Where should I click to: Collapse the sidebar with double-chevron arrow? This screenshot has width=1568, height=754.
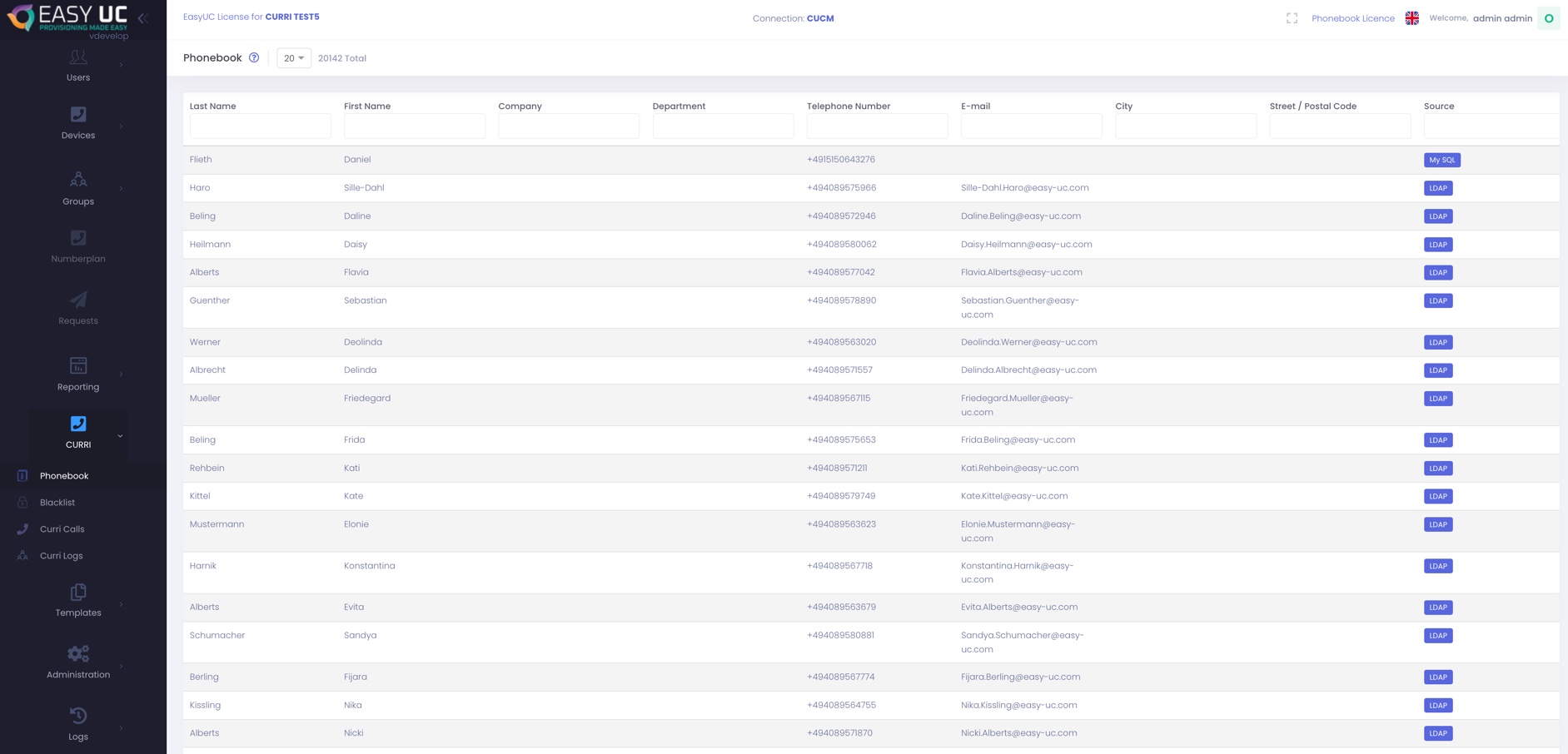143,18
